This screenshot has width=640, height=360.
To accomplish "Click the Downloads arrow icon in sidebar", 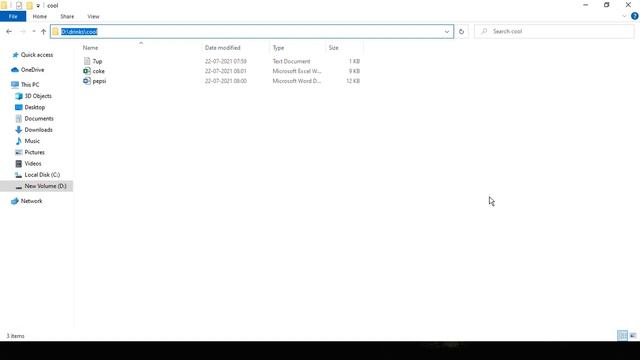I will (x=18, y=130).
